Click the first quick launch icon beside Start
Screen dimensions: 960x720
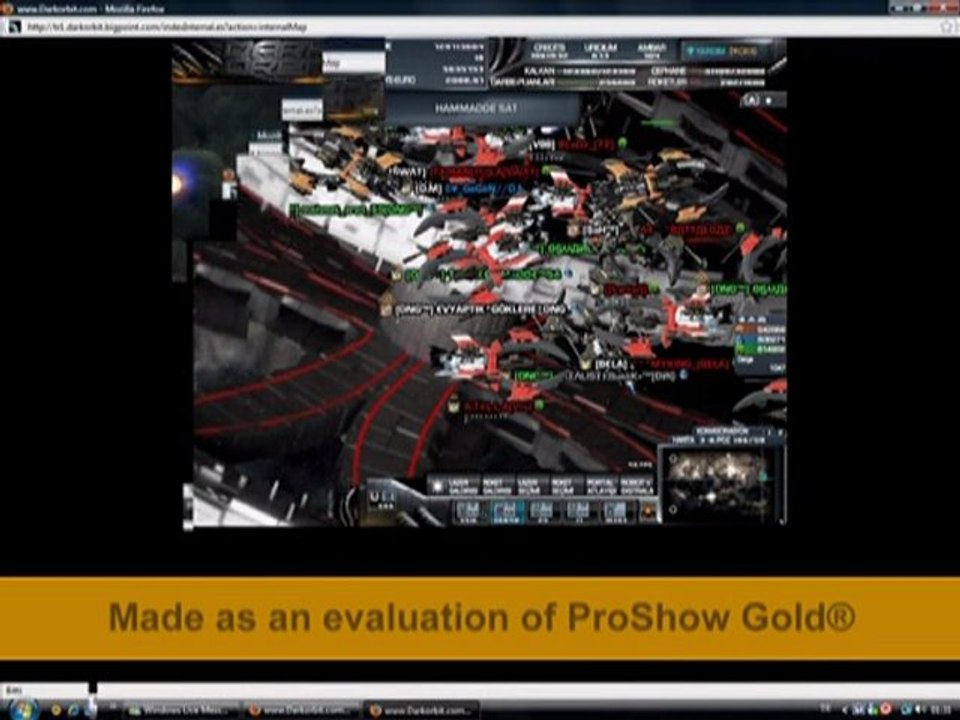(56, 711)
